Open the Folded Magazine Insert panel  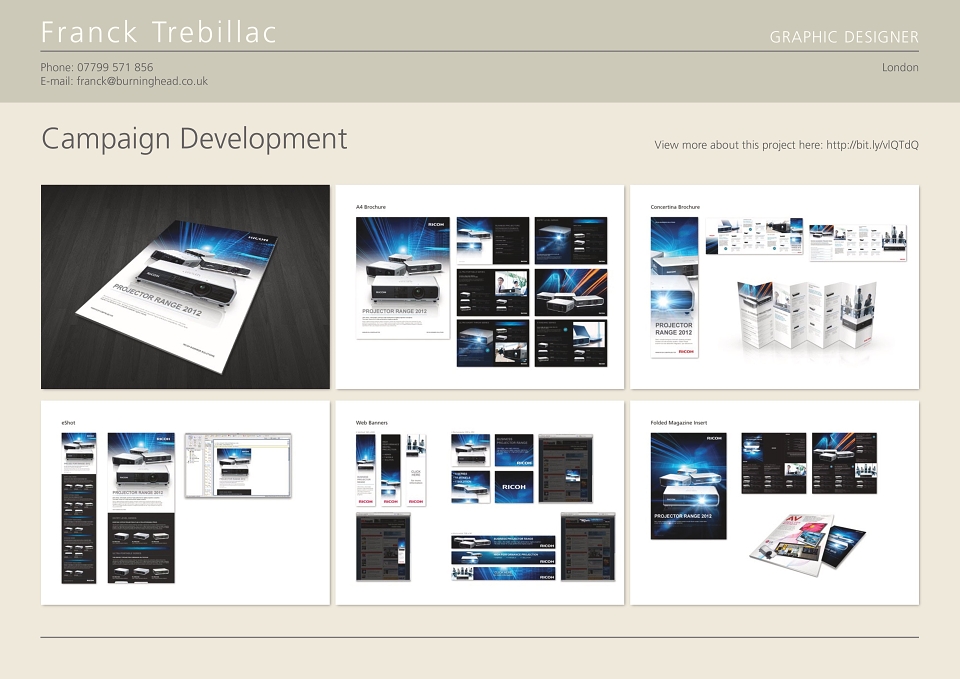pyautogui.click(x=774, y=503)
